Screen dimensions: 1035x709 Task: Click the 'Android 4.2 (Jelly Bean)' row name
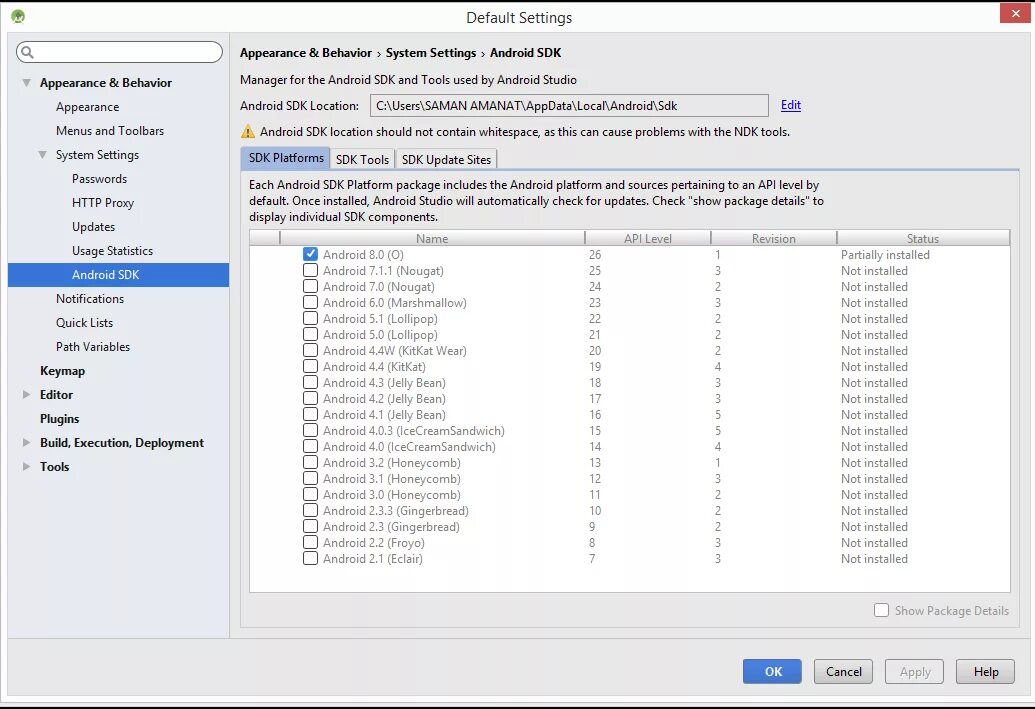coord(384,399)
